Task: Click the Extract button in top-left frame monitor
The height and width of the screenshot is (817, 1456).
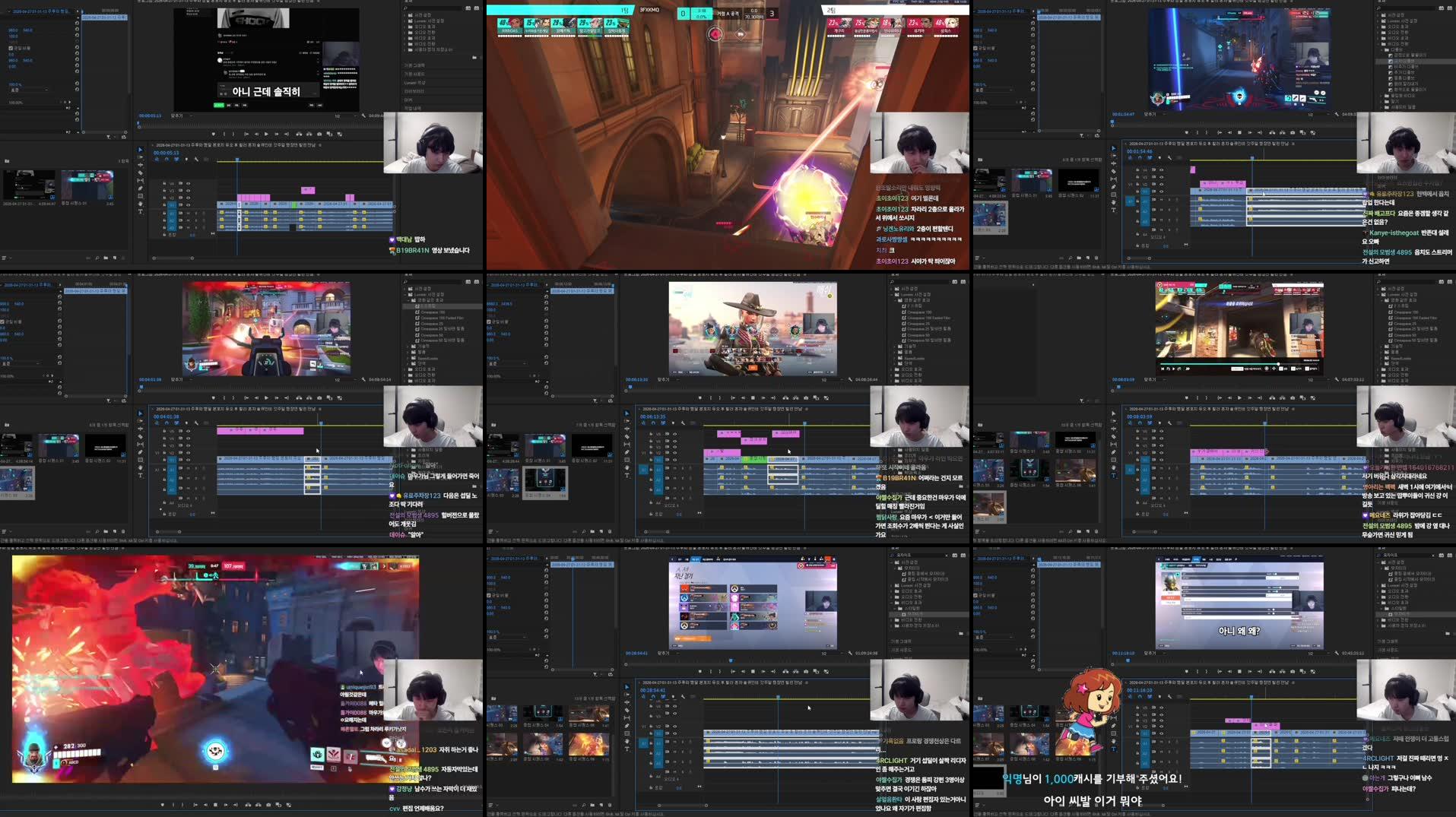Action: [x=309, y=134]
